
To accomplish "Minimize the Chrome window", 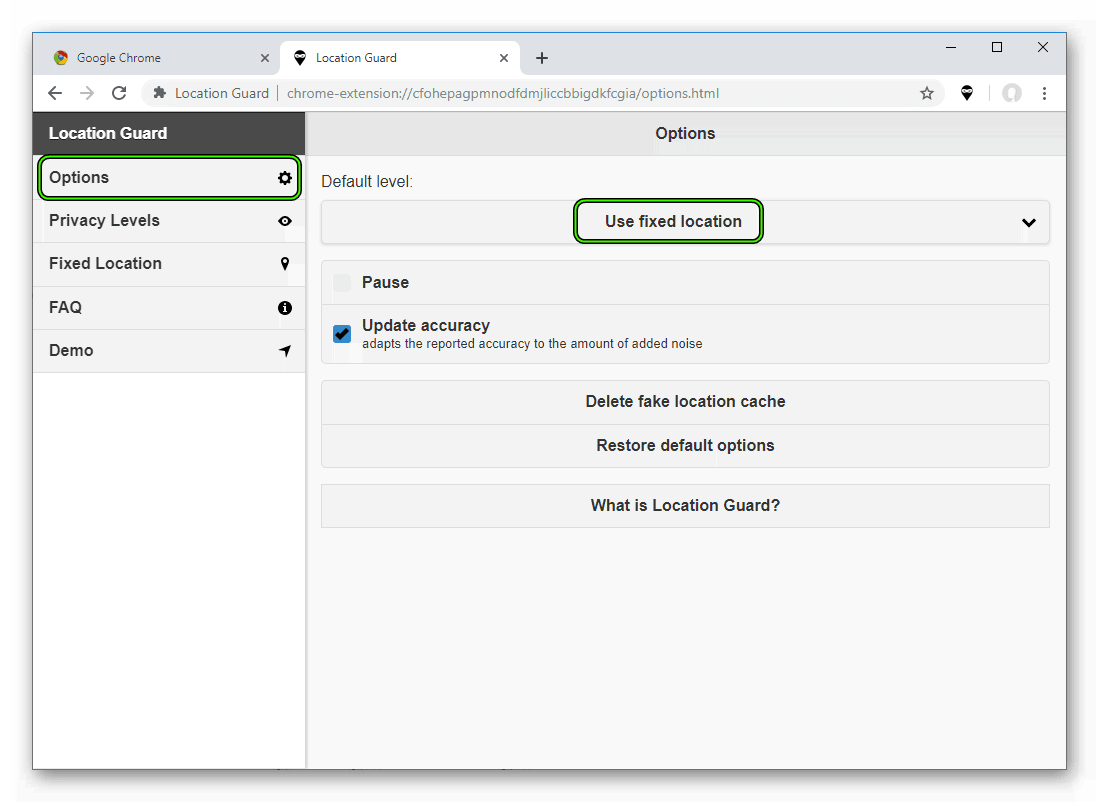I will [950, 47].
